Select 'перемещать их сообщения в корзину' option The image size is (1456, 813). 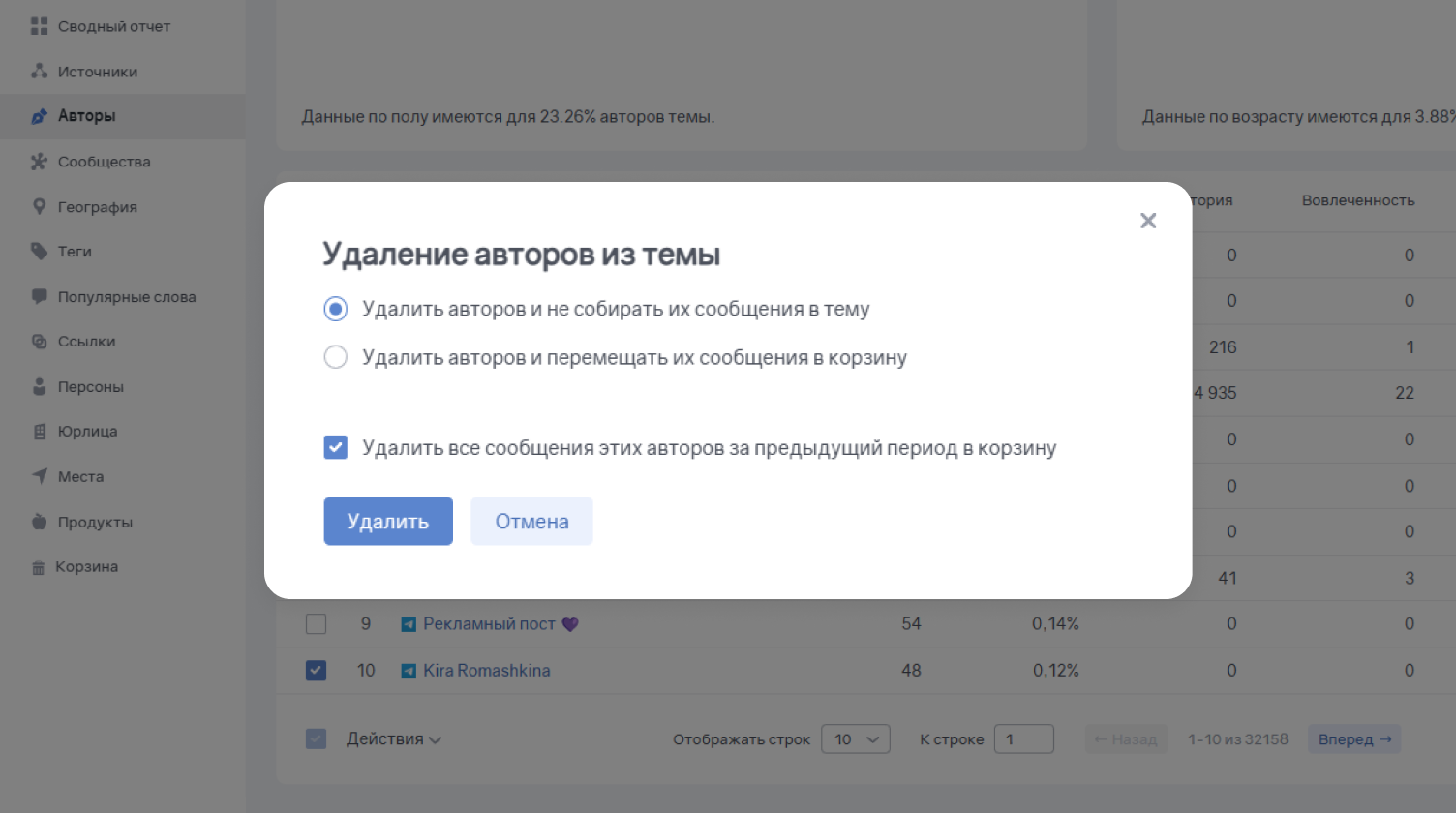pos(335,357)
